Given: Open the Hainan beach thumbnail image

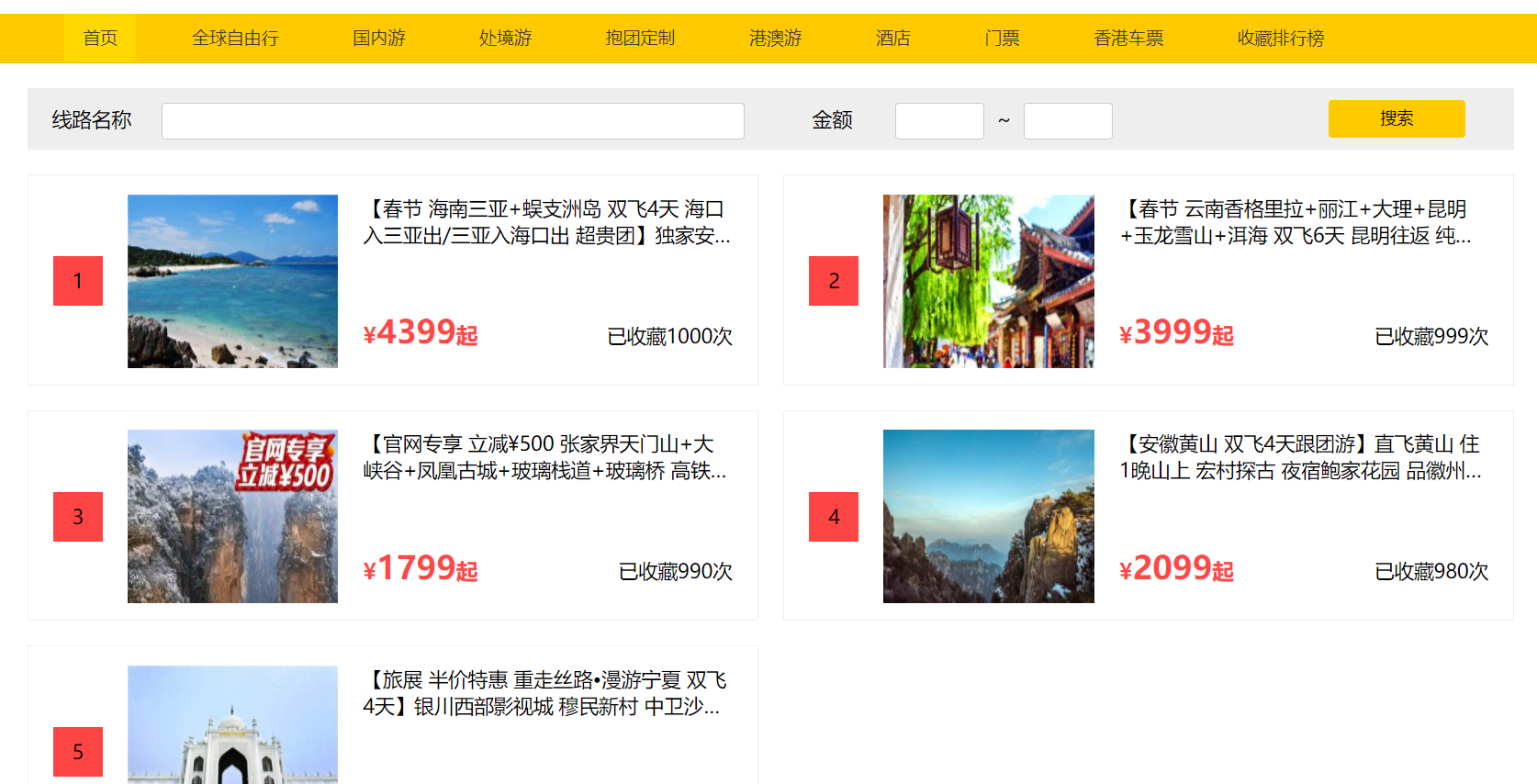Looking at the screenshot, I should point(232,281).
